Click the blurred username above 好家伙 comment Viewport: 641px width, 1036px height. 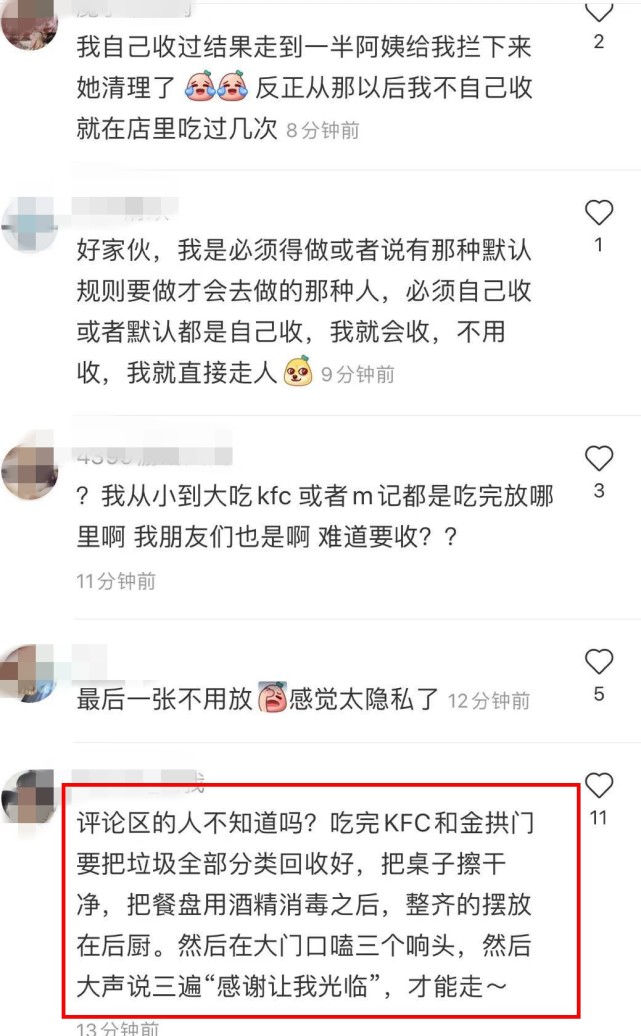124,207
